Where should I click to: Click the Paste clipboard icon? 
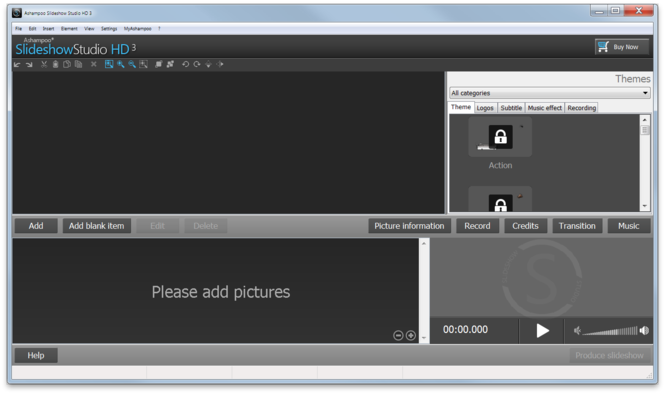(56, 64)
